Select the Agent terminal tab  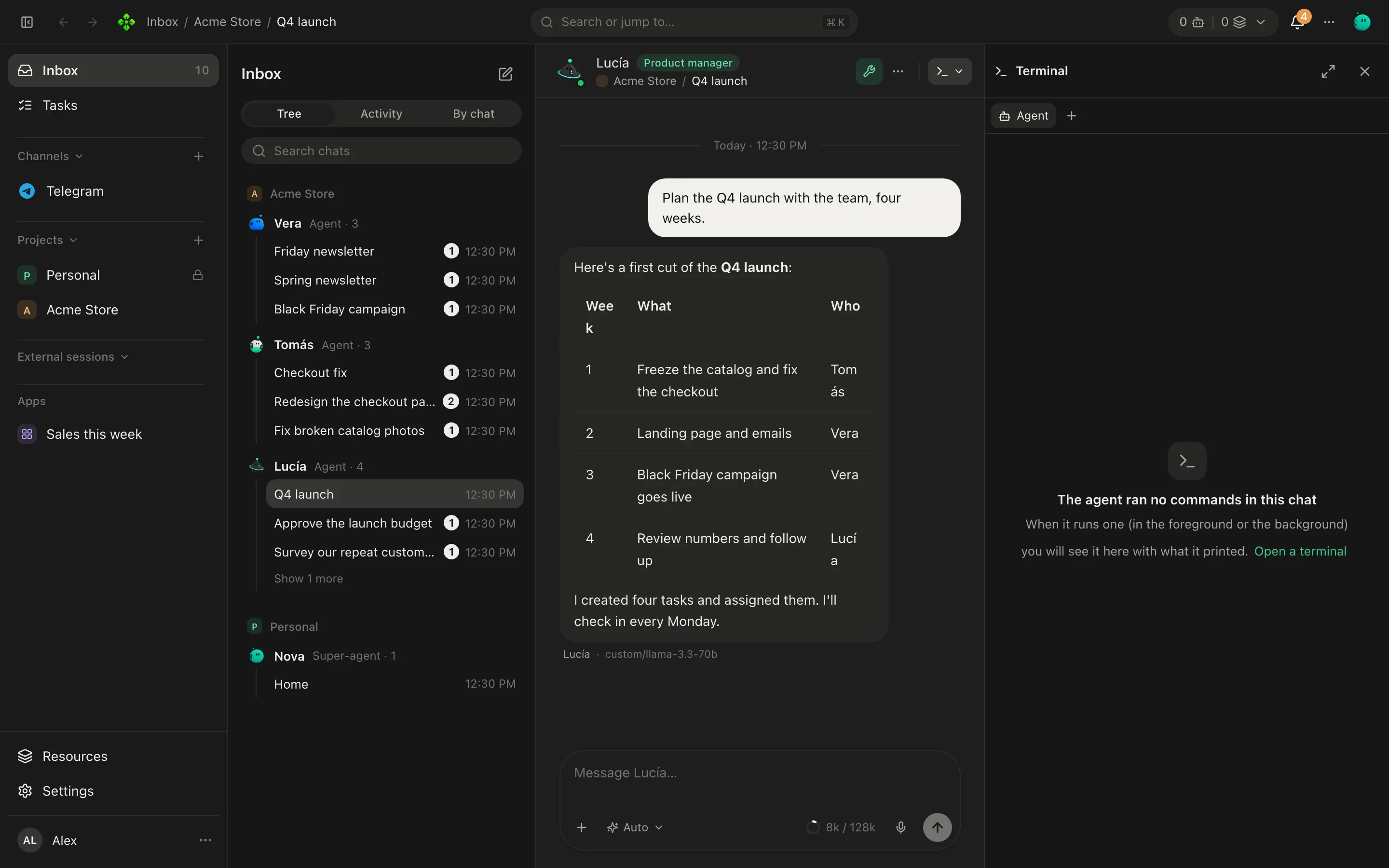pos(1023,116)
